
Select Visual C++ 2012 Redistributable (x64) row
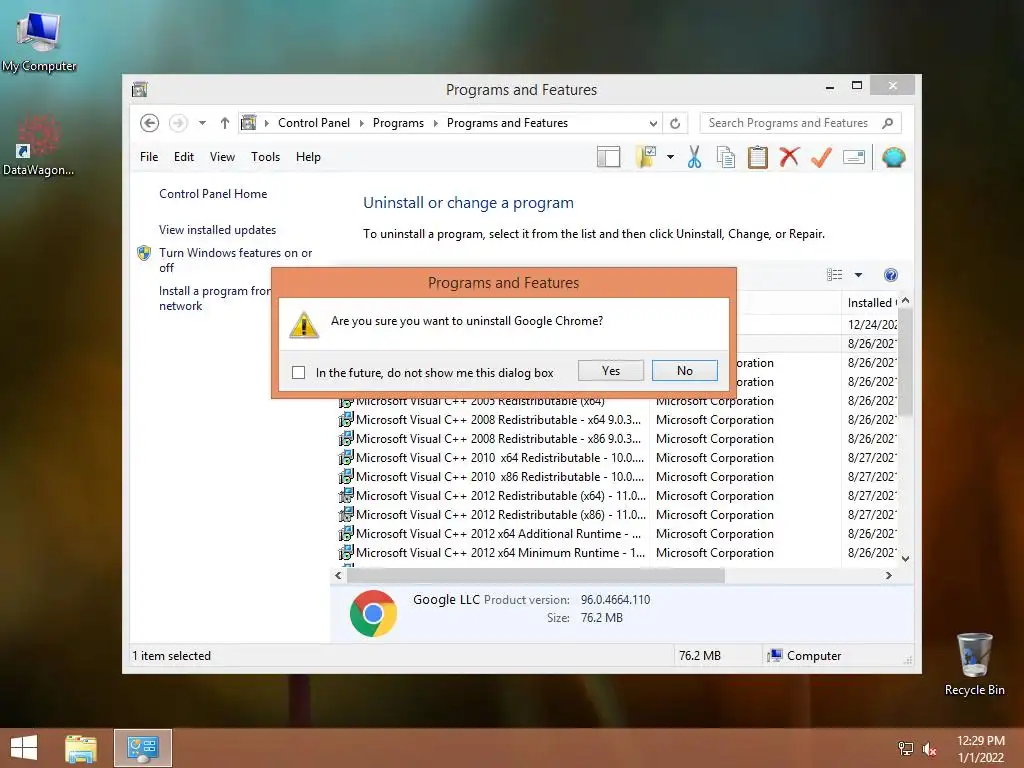click(x=617, y=496)
